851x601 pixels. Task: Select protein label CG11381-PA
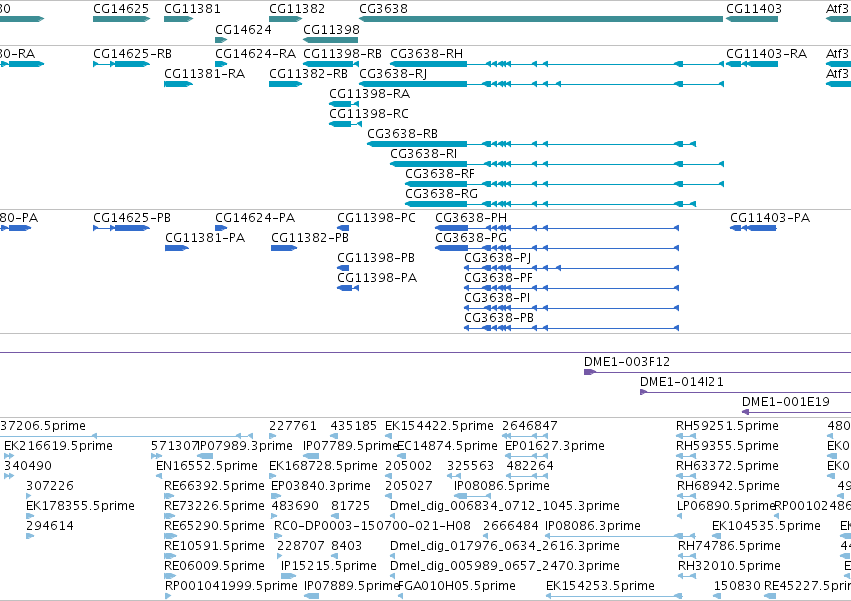click(205, 238)
